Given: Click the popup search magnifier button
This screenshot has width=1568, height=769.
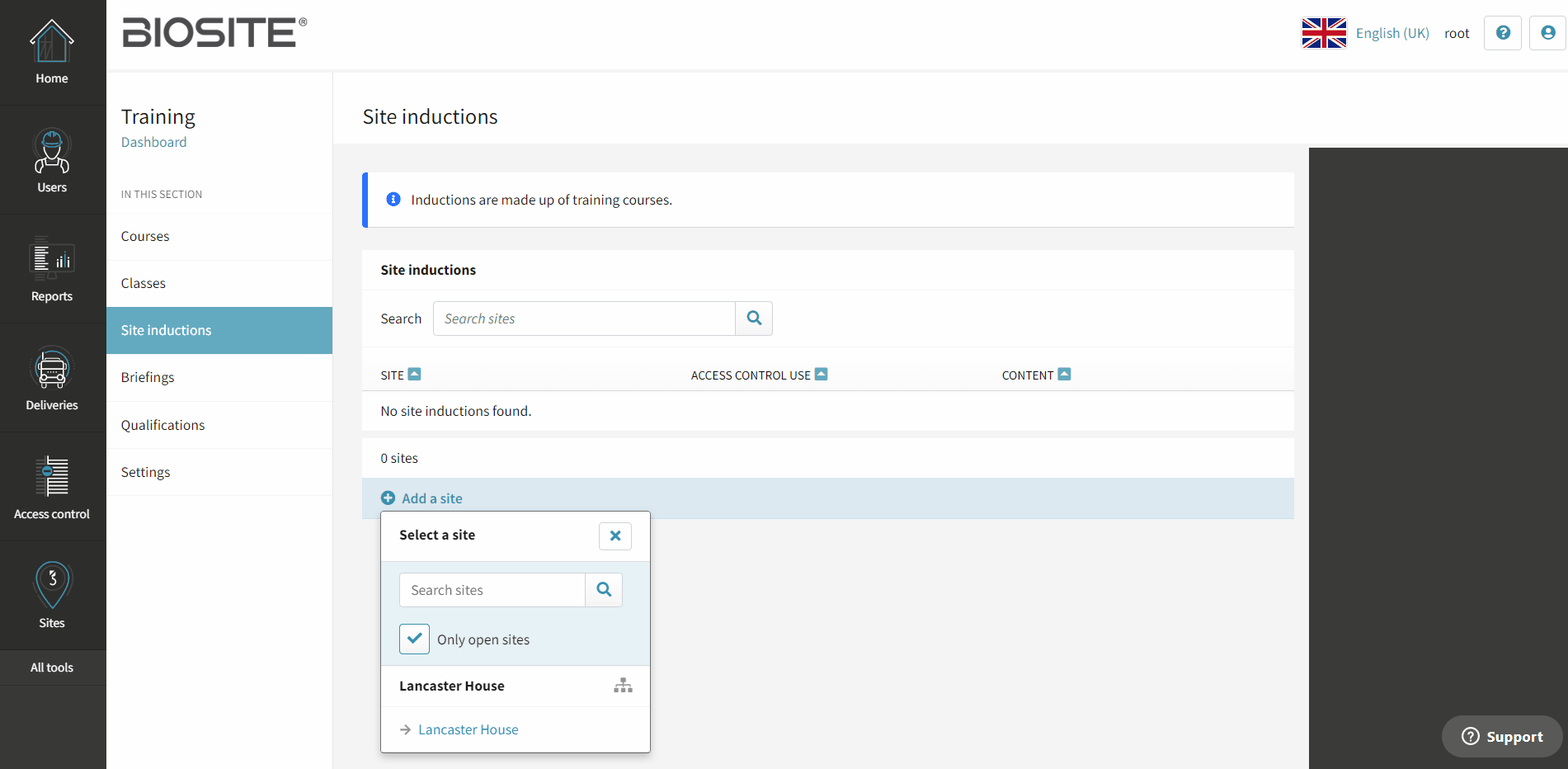Looking at the screenshot, I should pos(604,590).
